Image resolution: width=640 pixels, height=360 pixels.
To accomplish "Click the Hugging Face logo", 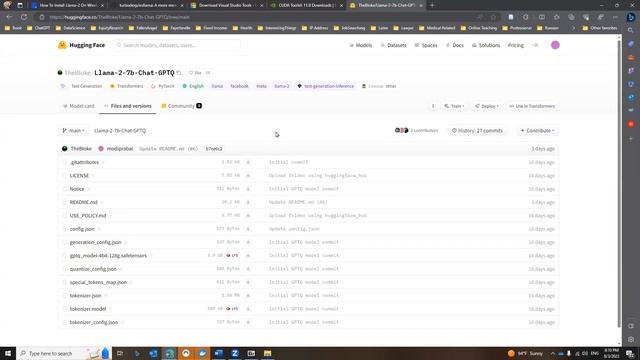I will [x=81, y=45].
